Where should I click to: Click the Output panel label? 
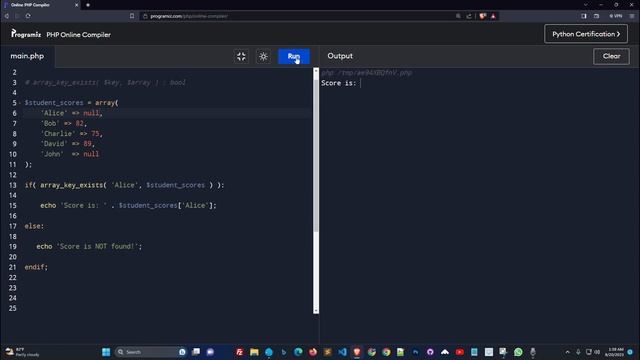(340, 56)
